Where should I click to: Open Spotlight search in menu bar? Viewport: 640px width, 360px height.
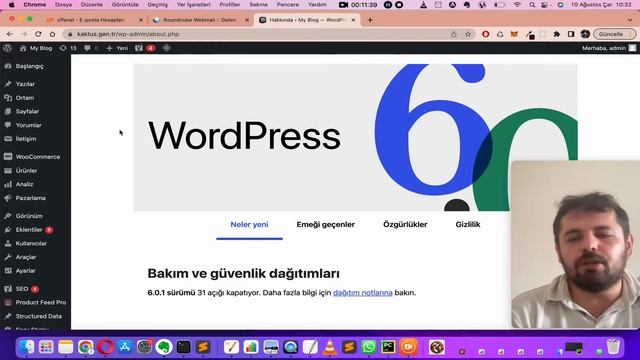coord(531,4)
